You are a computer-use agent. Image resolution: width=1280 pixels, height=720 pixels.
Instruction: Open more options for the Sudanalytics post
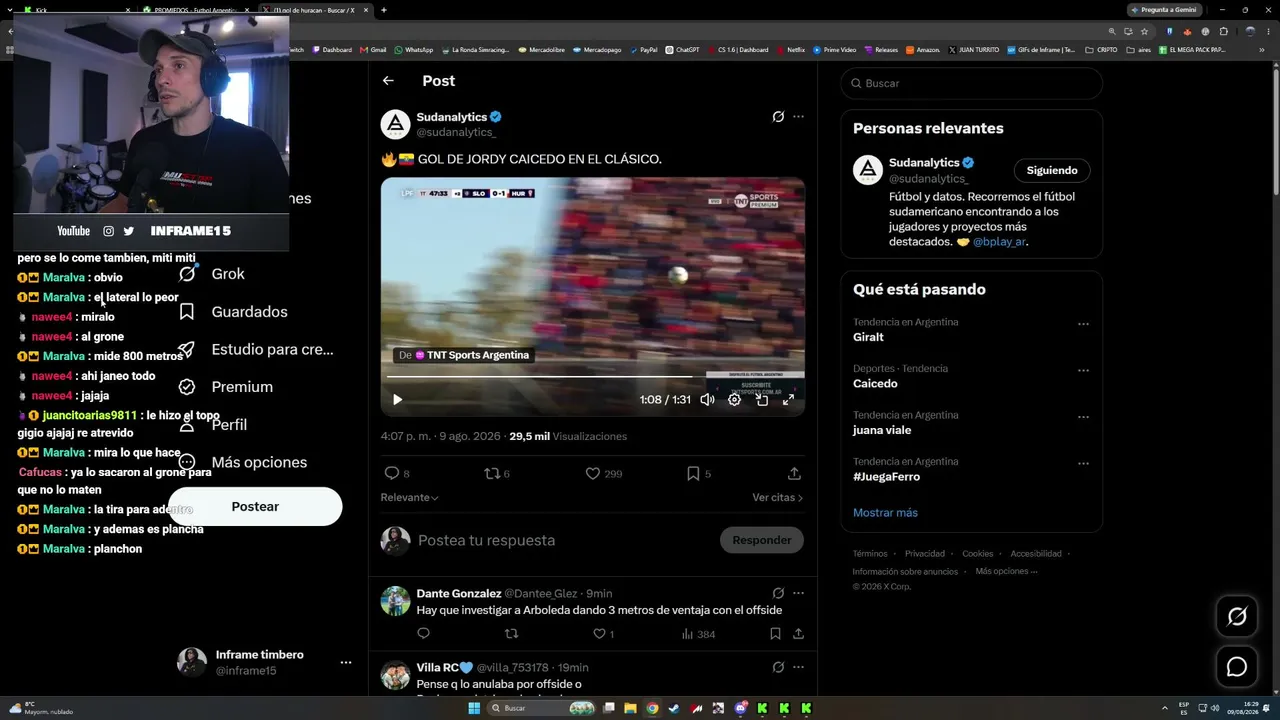point(798,117)
